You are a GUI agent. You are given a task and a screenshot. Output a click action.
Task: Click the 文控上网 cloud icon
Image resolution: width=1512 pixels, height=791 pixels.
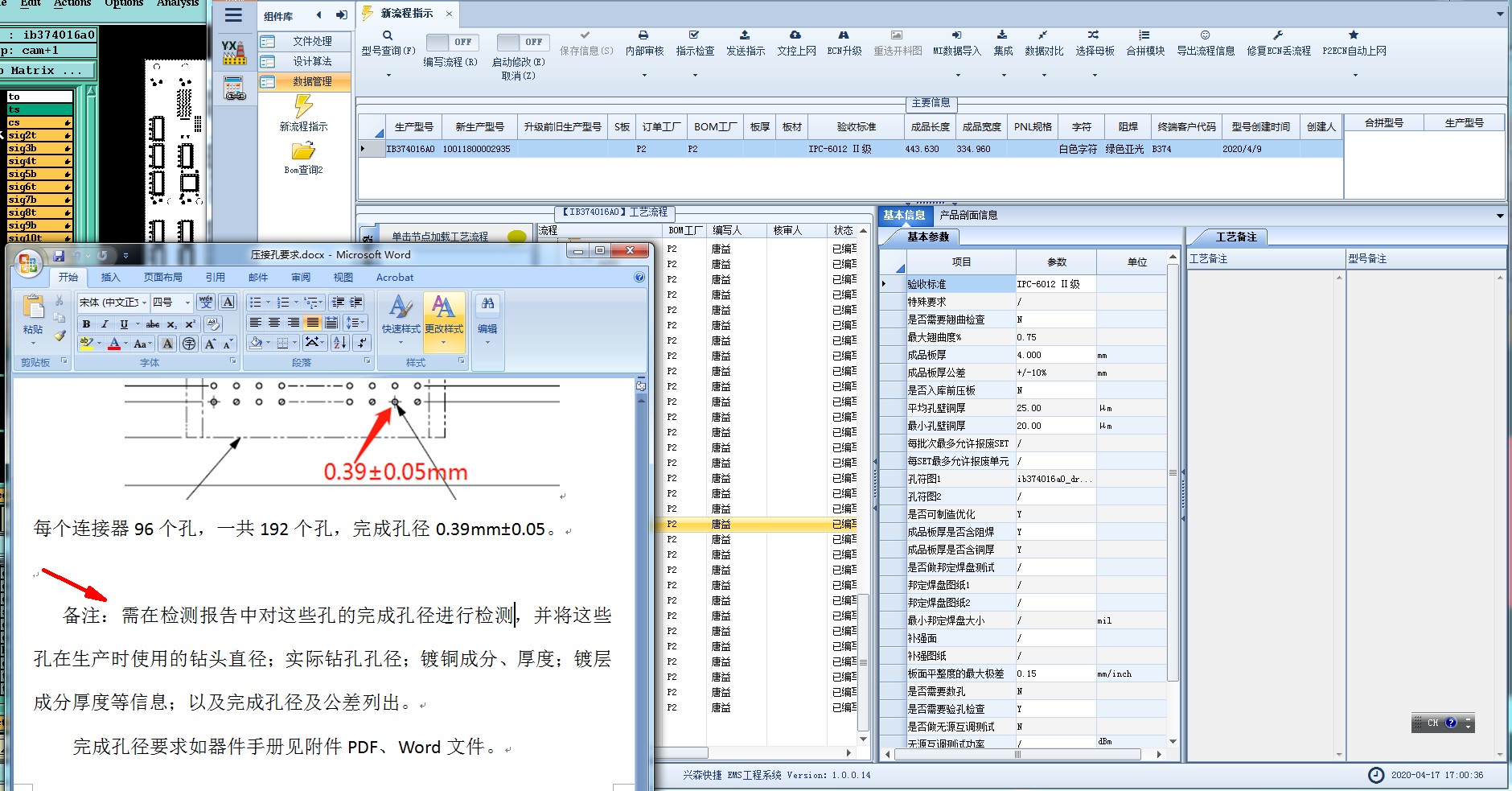(x=795, y=35)
